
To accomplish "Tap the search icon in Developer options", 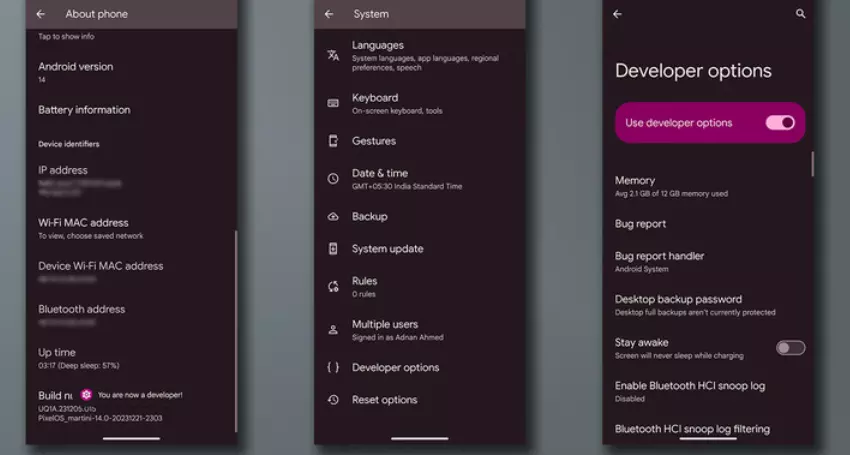I will click(800, 14).
